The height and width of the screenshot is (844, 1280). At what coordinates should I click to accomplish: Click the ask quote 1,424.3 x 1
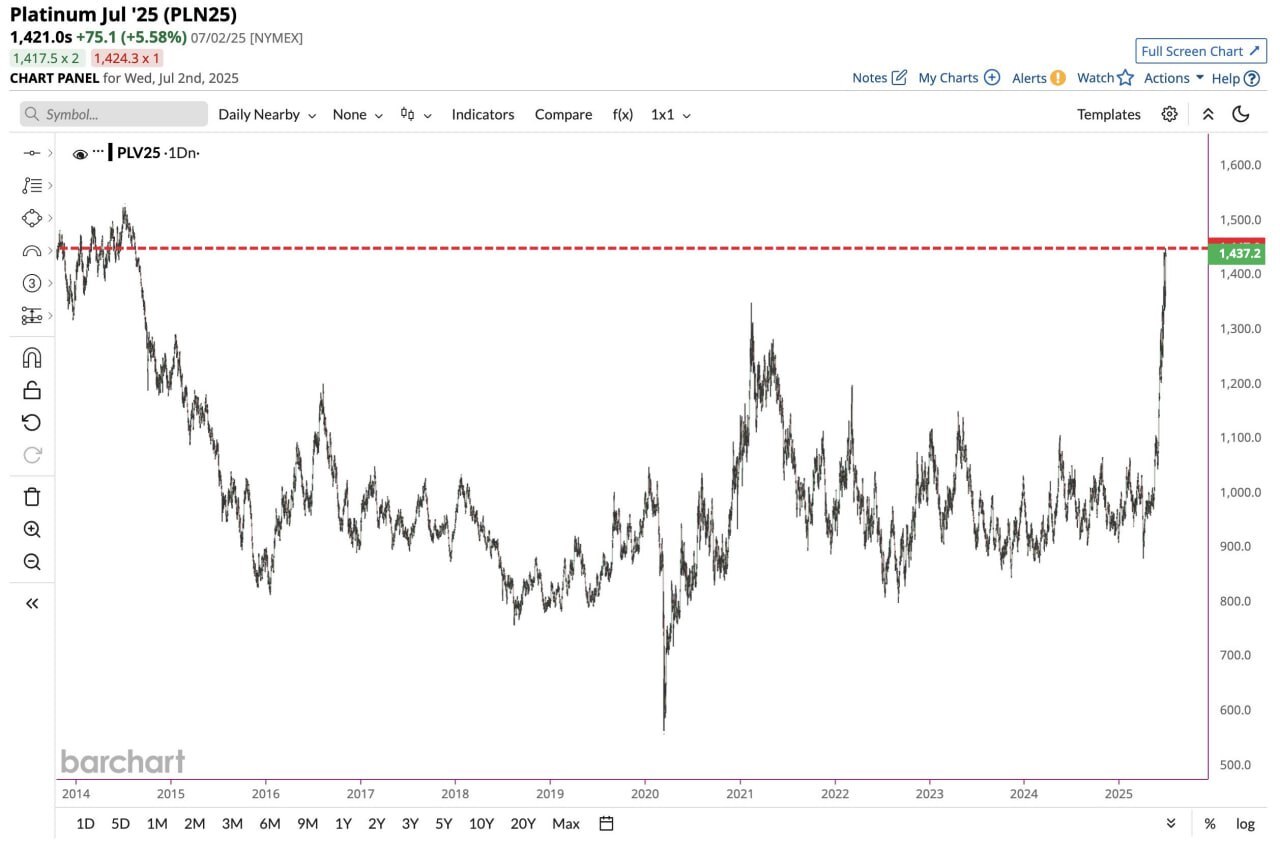(x=127, y=58)
